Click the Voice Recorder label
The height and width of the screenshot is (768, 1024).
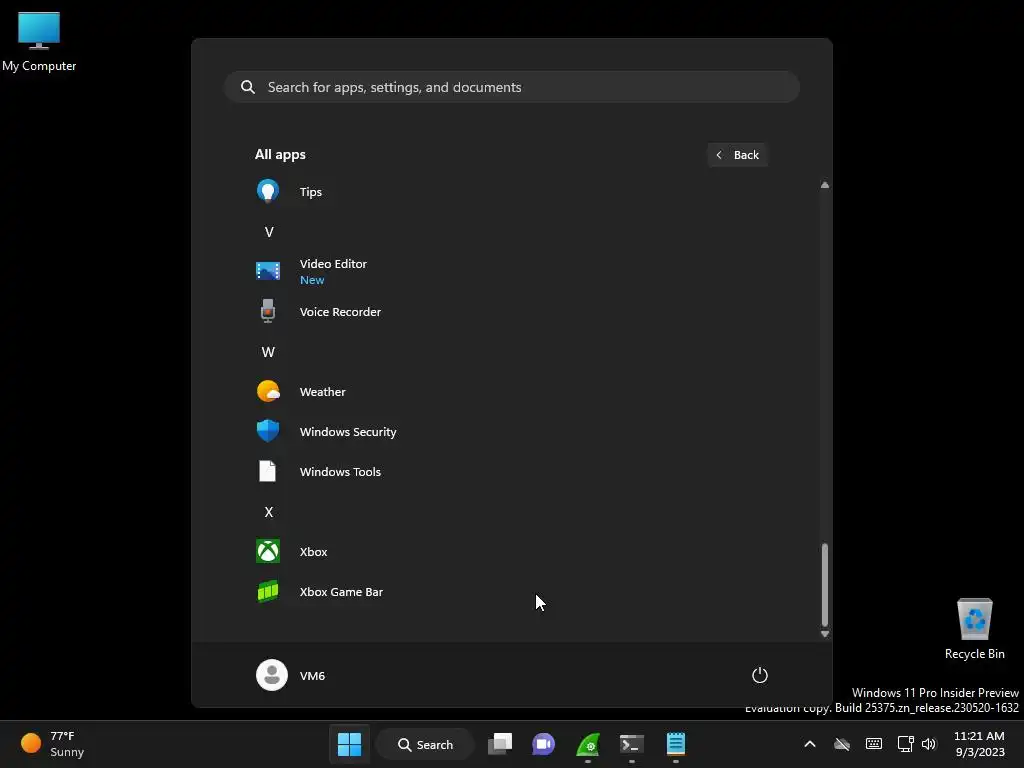click(x=340, y=312)
